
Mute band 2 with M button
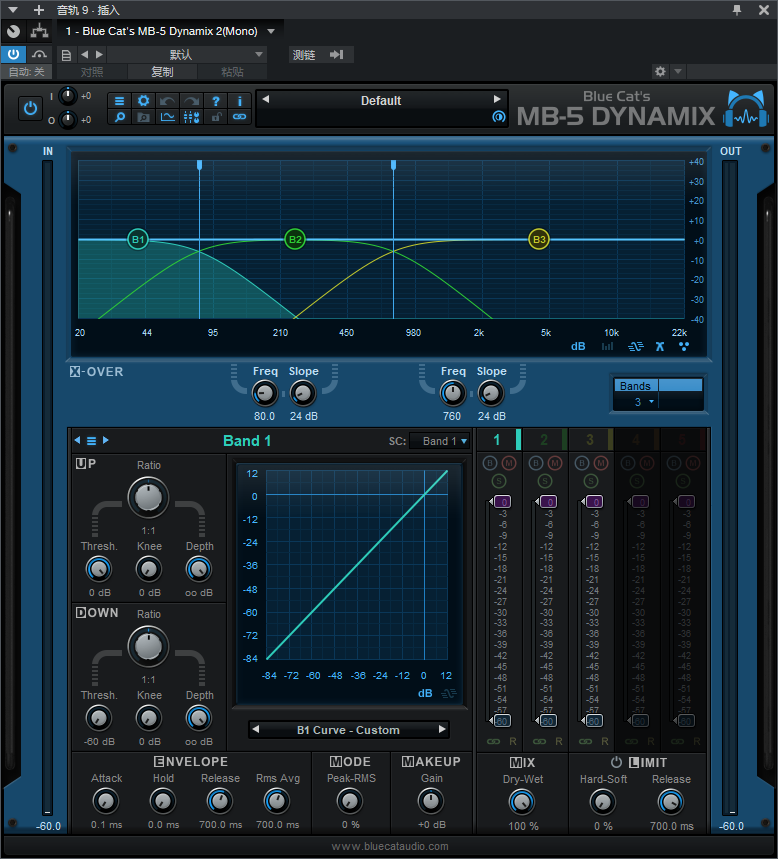pos(555,463)
